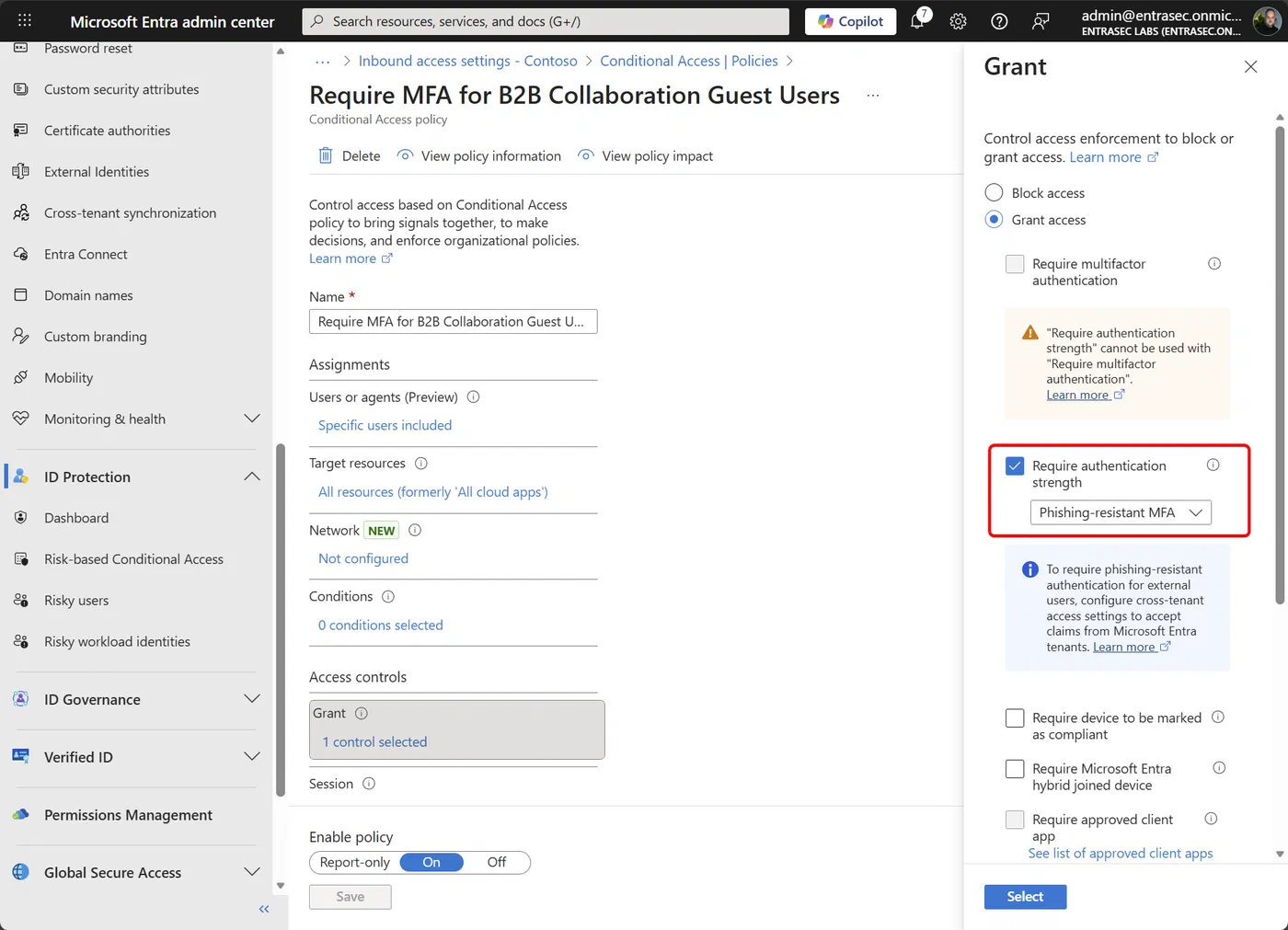Screen dimensions: 1288x930
Task: Click the policy Name input field
Action: (454, 321)
